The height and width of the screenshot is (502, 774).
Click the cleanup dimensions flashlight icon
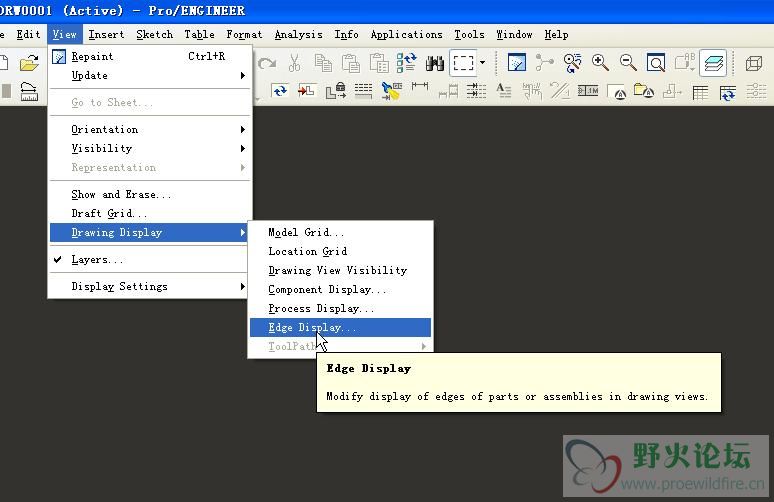[392, 91]
